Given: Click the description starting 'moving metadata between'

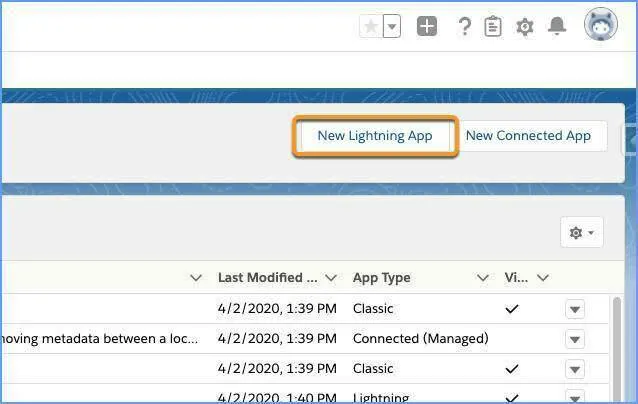Looking at the screenshot, I should [99, 338].
